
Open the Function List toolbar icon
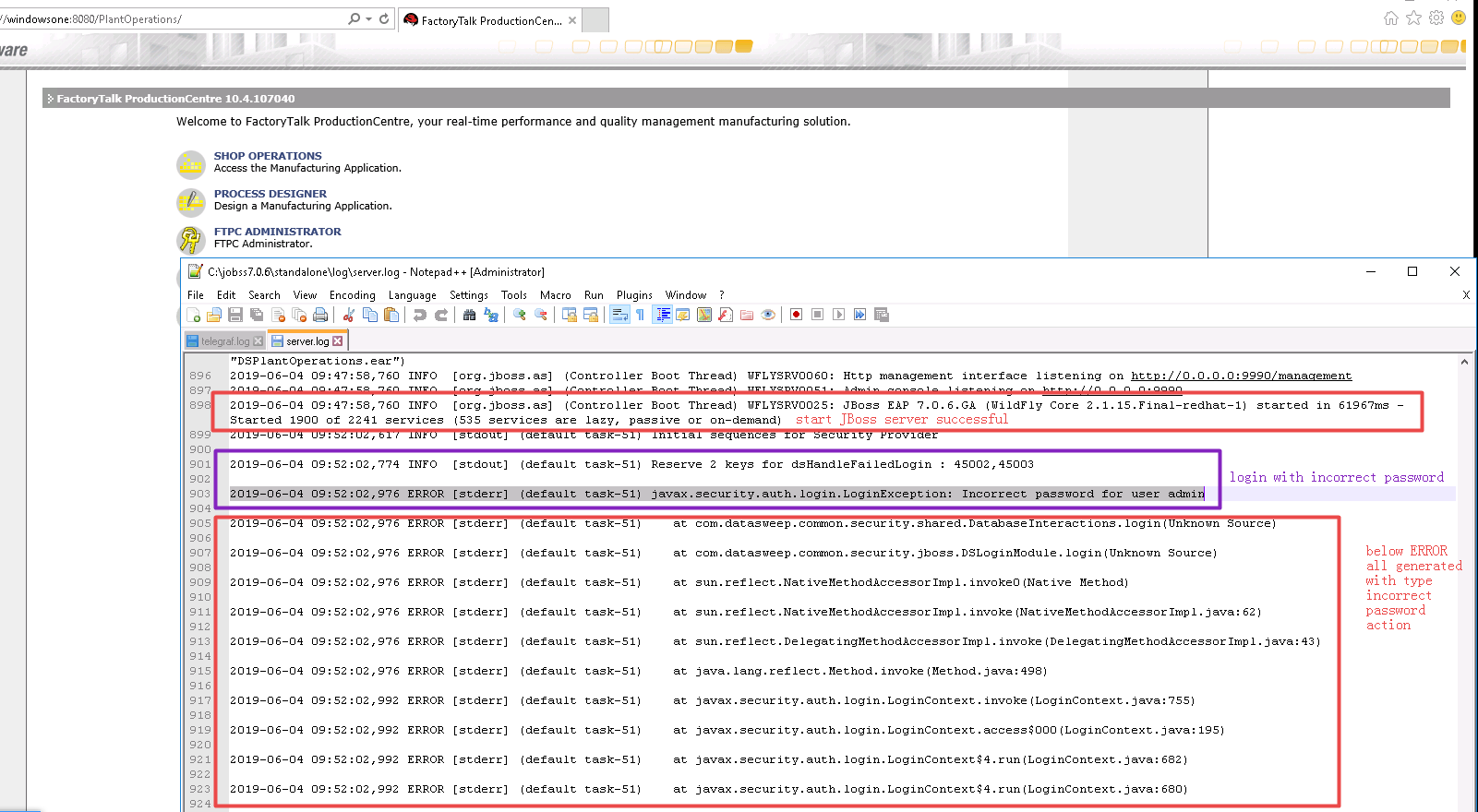[x=726, y=315]
